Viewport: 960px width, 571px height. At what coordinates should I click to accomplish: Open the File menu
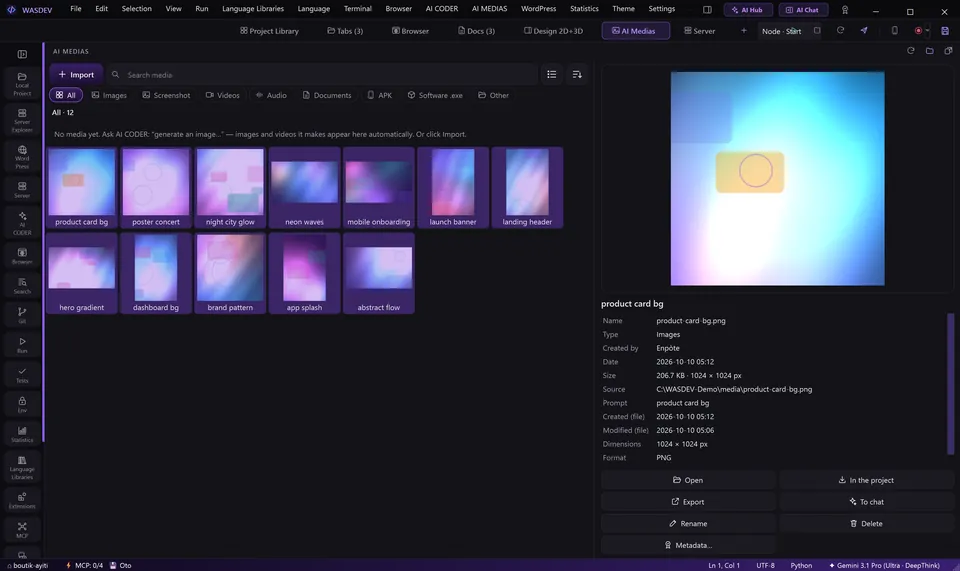click(x=76, y=9)
